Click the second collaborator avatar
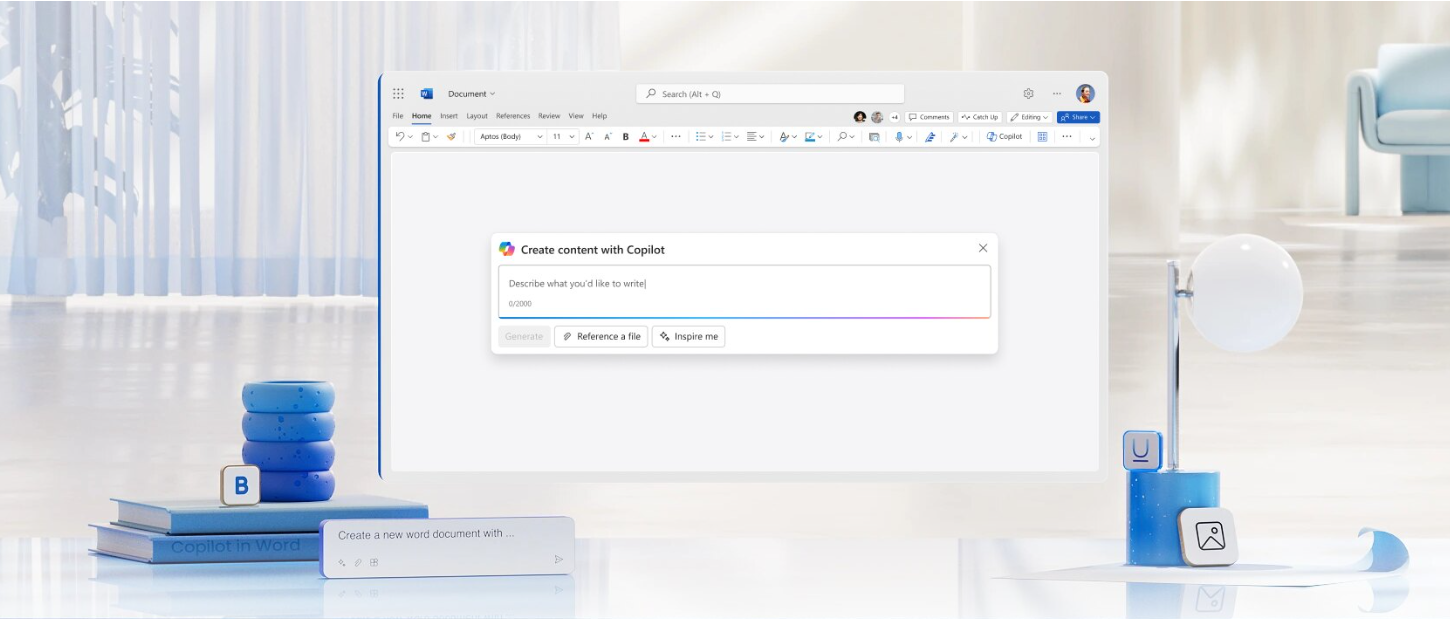Screen dimensions: 1450x619 click(x=877, y=117)
